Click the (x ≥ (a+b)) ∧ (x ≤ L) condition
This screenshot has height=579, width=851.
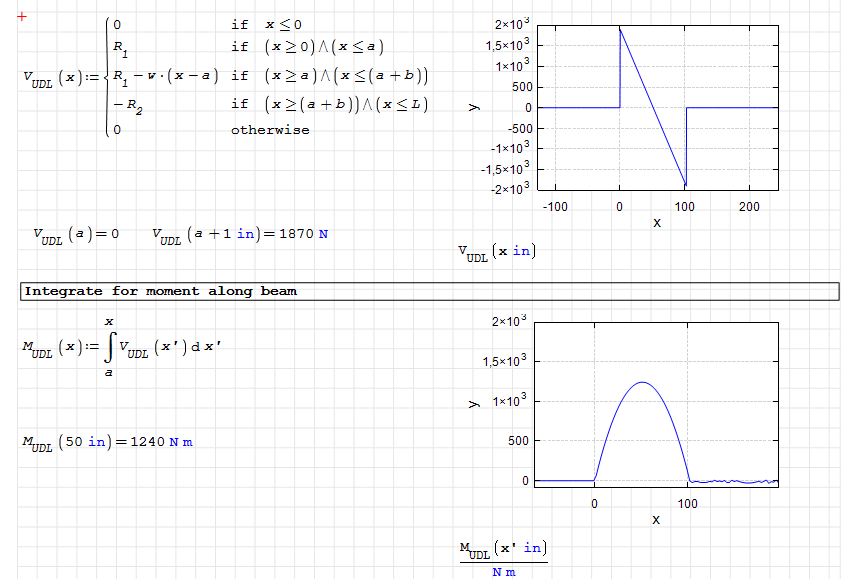346,104
